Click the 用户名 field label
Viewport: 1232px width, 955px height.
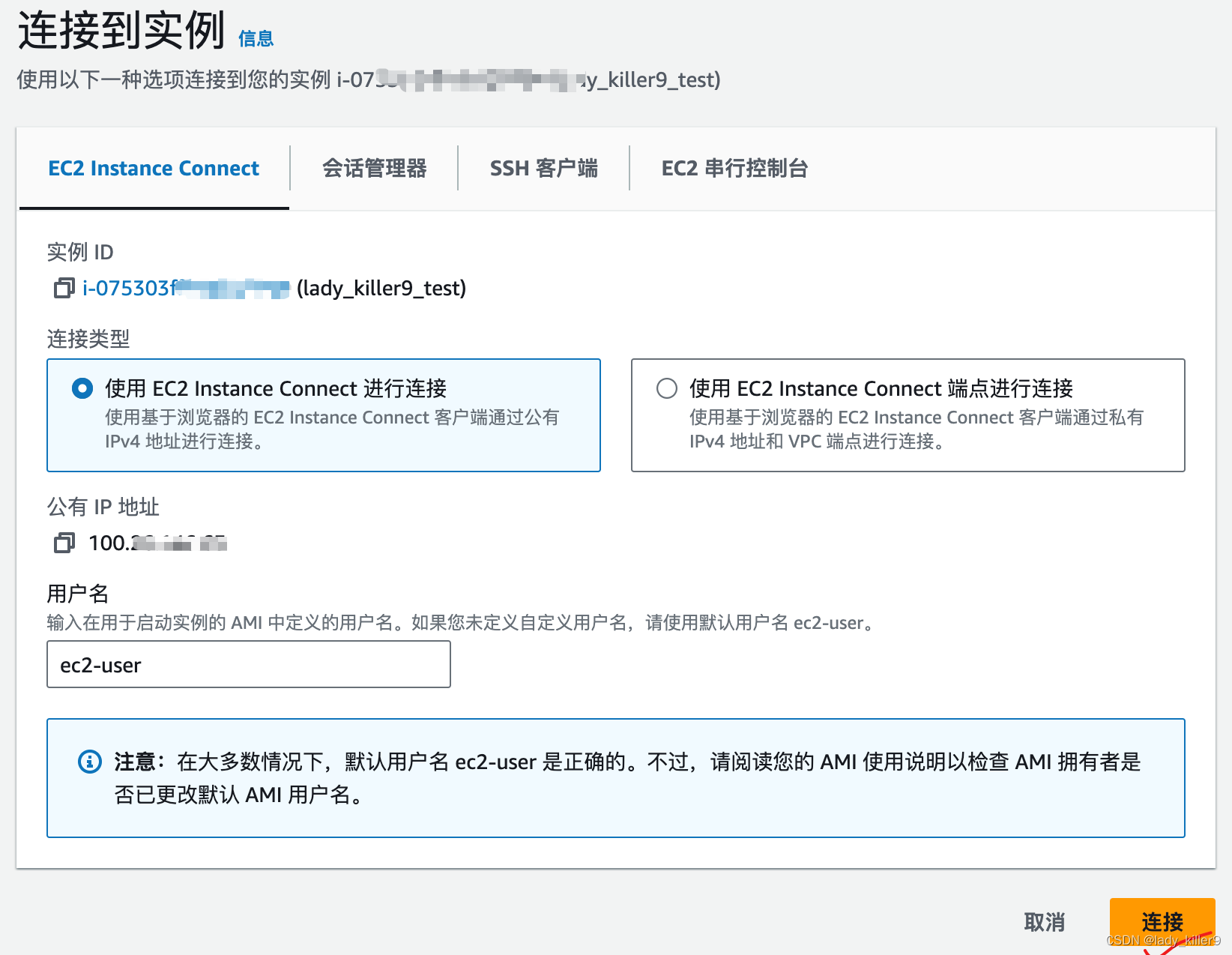tap(78, 594)
